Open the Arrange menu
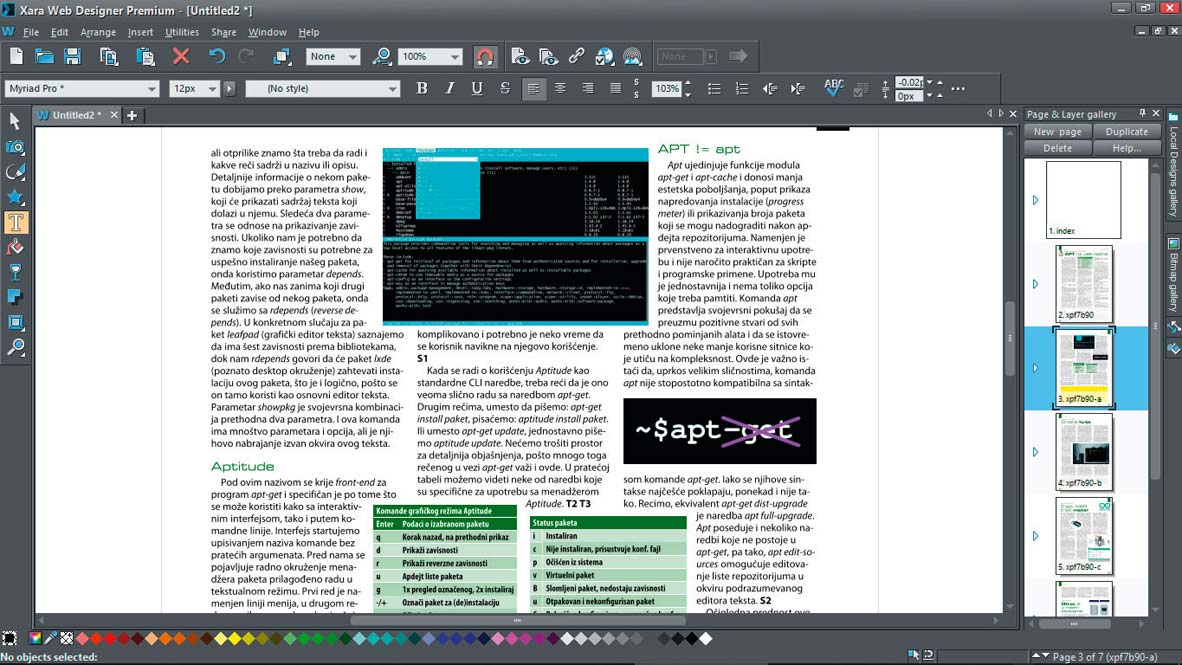Image resolution: width=1182 pixels, height=665 pixels. pyautogui.click(x=98, y=32)
